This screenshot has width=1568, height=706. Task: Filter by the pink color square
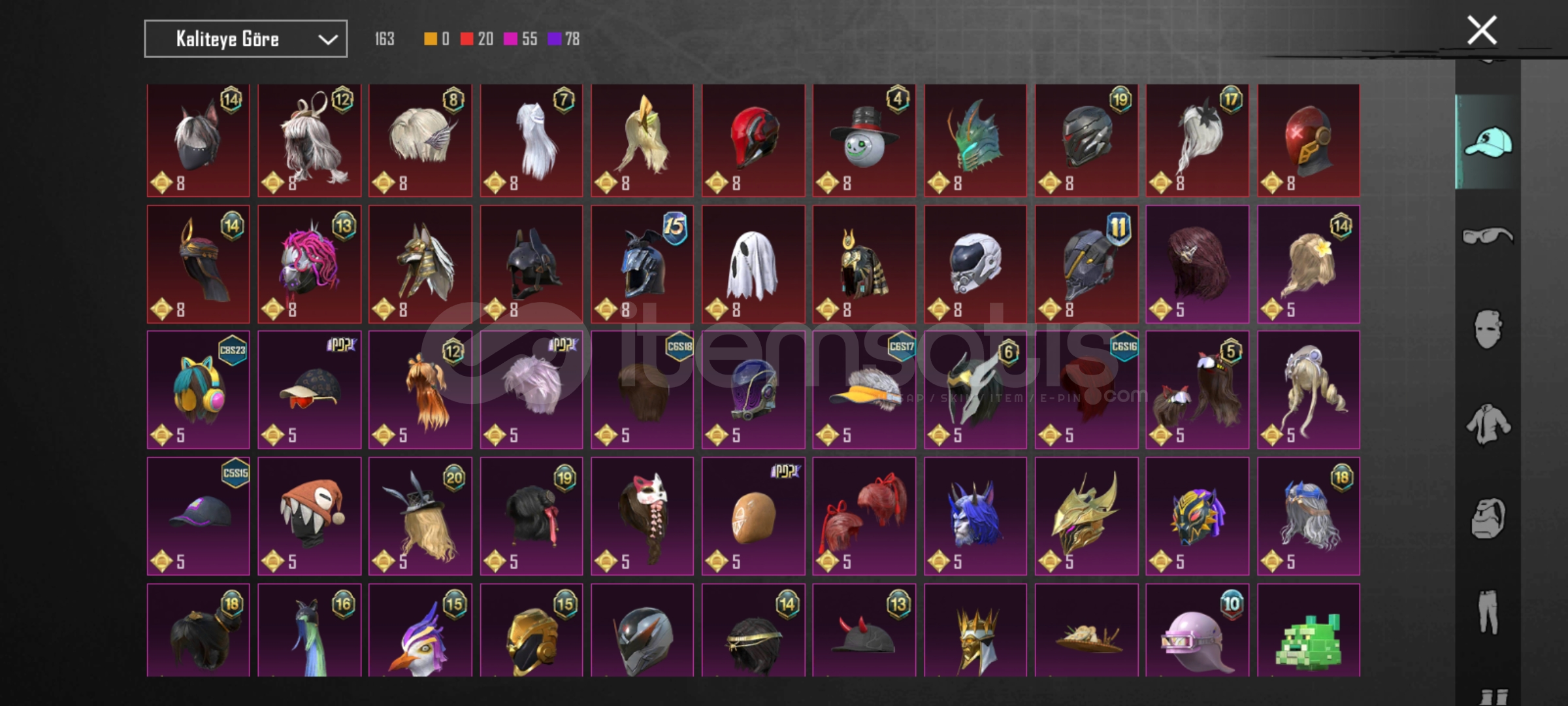510,39
